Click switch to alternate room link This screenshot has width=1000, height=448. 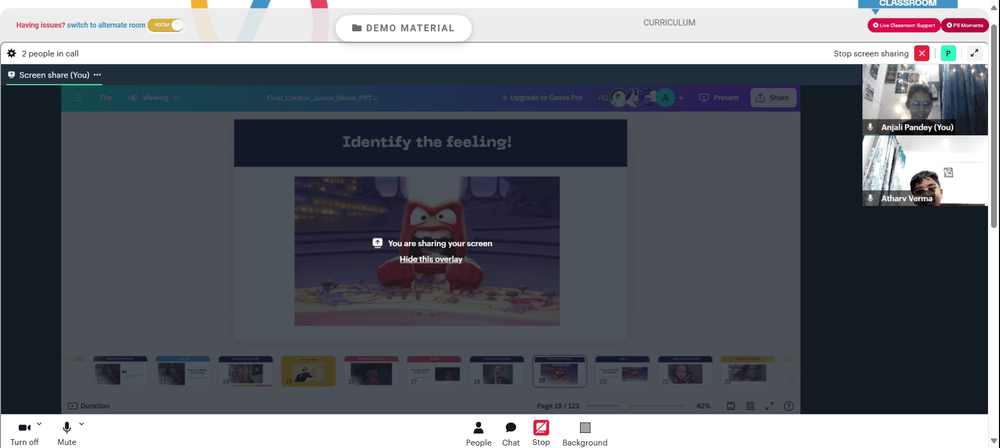coord(105,25)
